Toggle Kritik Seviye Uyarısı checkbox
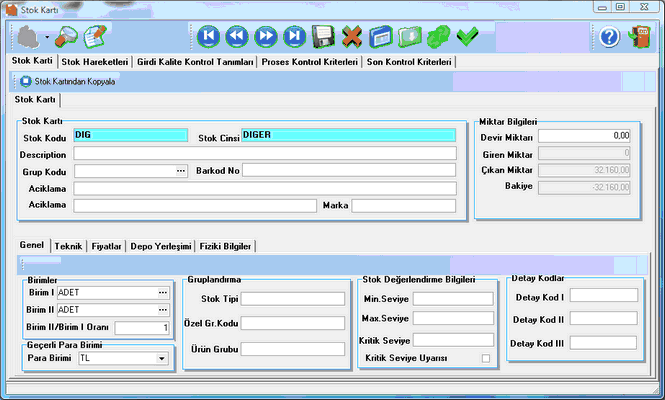665x400 pixels. pyautogui.click(x=486, y=358)
